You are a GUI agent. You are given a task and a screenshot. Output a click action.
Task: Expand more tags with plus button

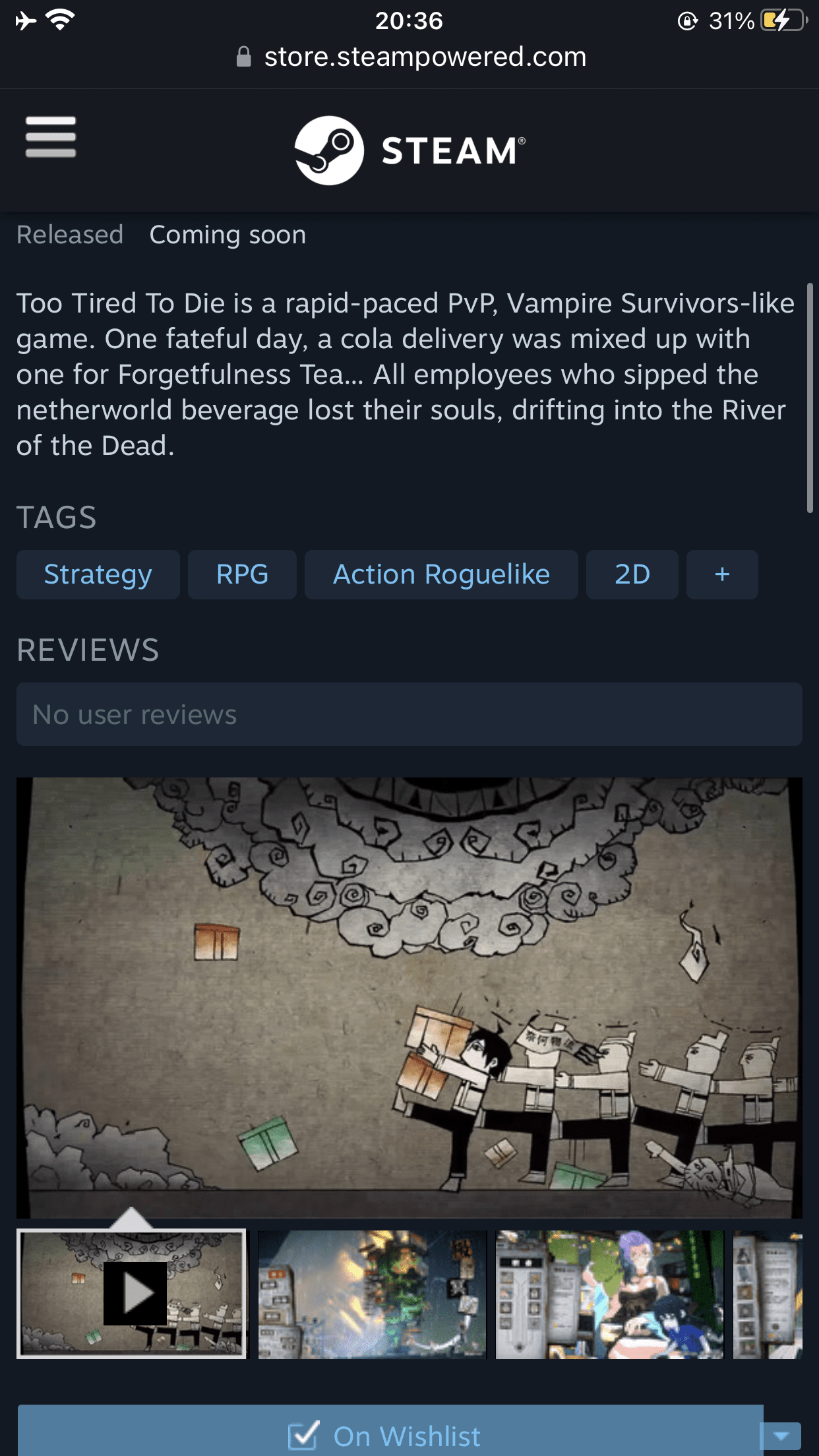(722, 574)
